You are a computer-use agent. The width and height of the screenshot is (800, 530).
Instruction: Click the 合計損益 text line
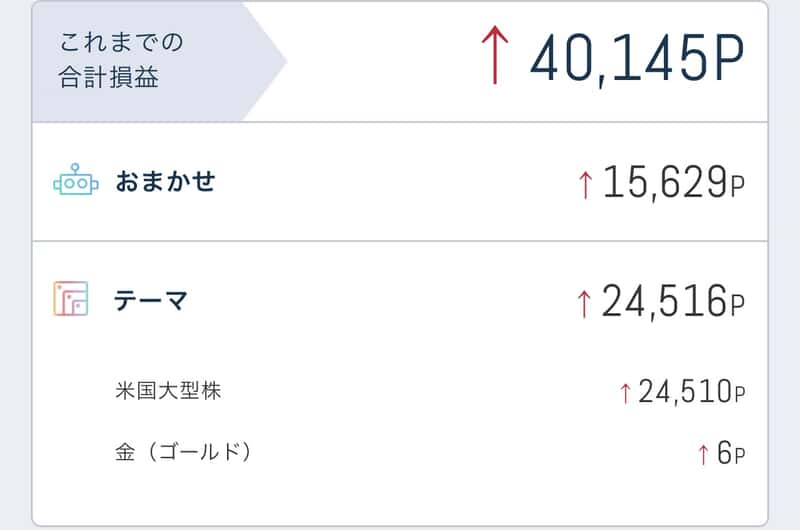109,78
